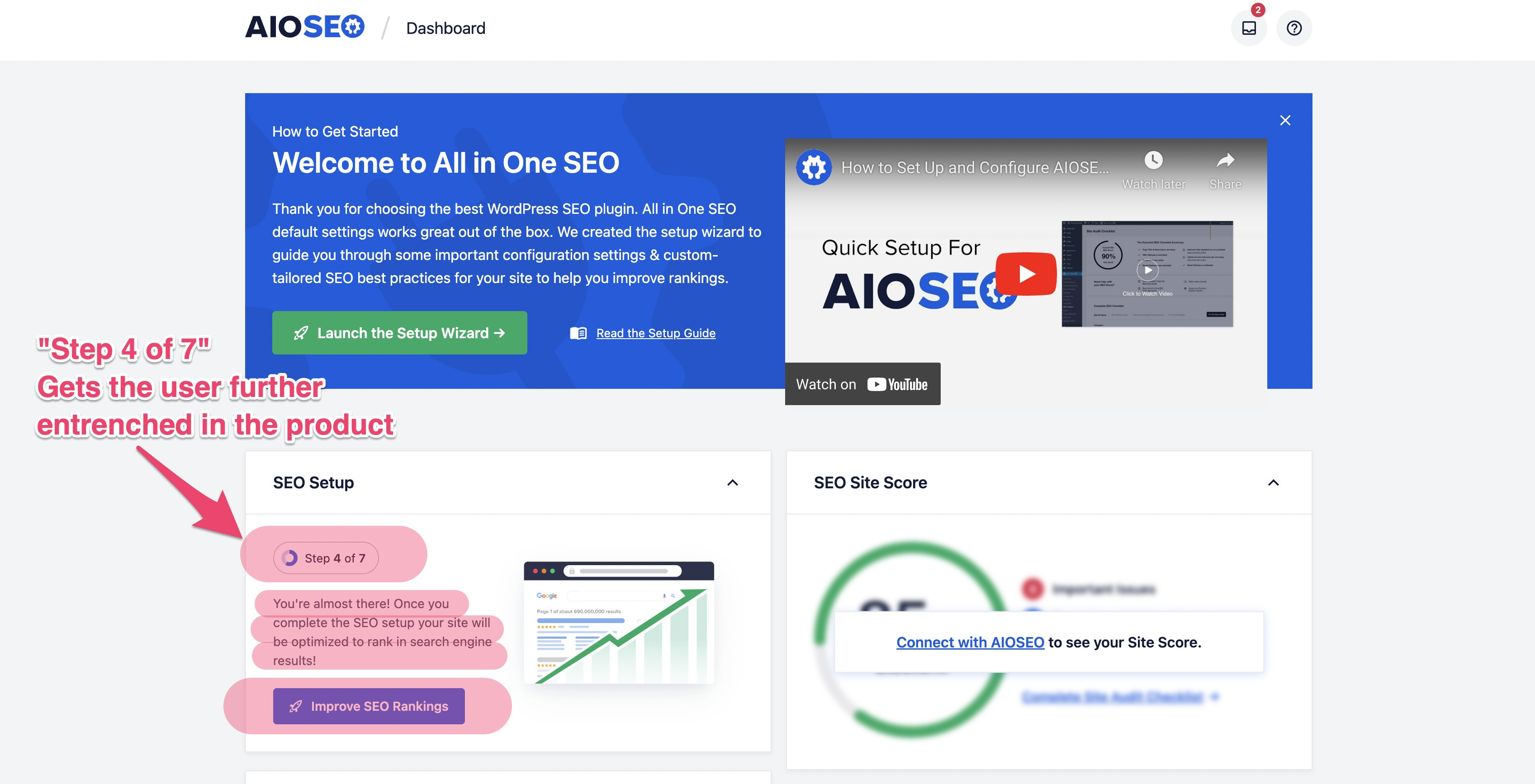The image size is (1535, 784).
Task: Open Watch on YouTube button
Action: [862, 384]
